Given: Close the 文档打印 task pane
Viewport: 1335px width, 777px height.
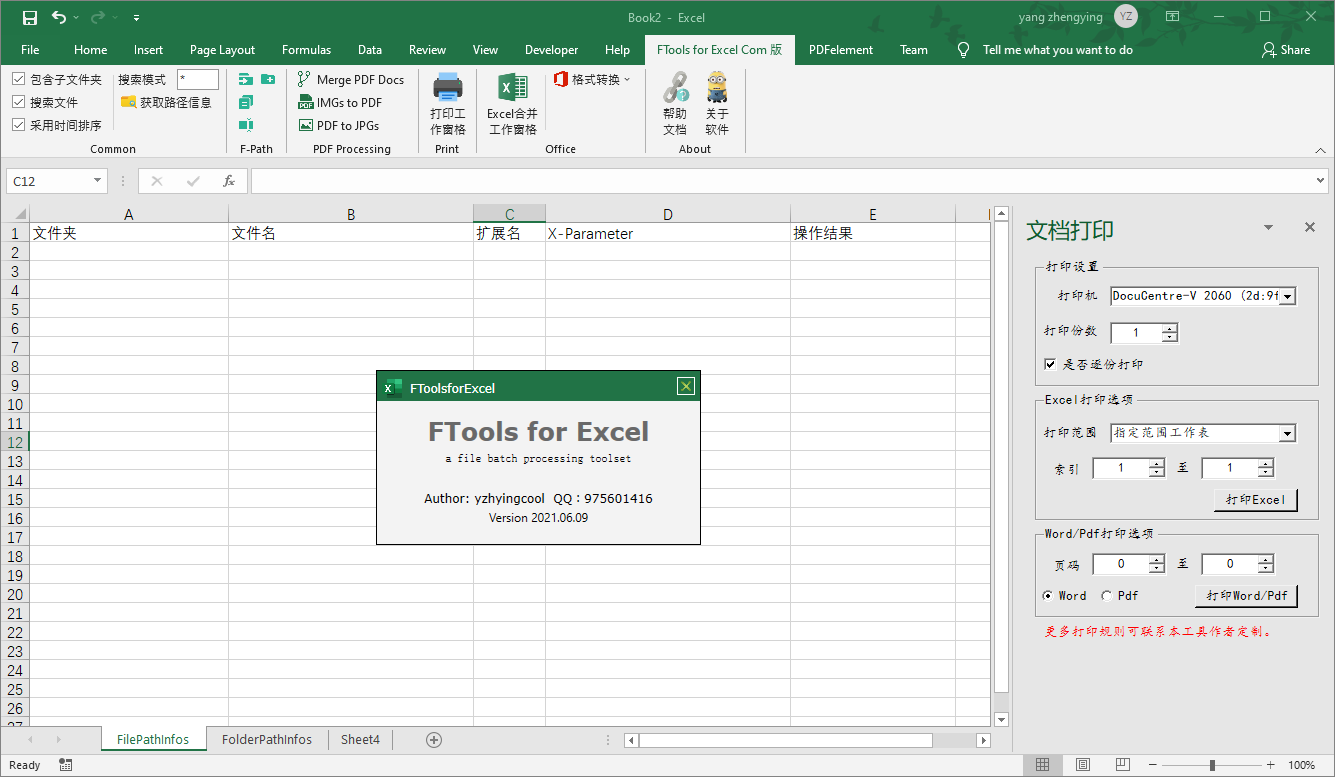Looking at the screenshot, I should coord(1310,228).
